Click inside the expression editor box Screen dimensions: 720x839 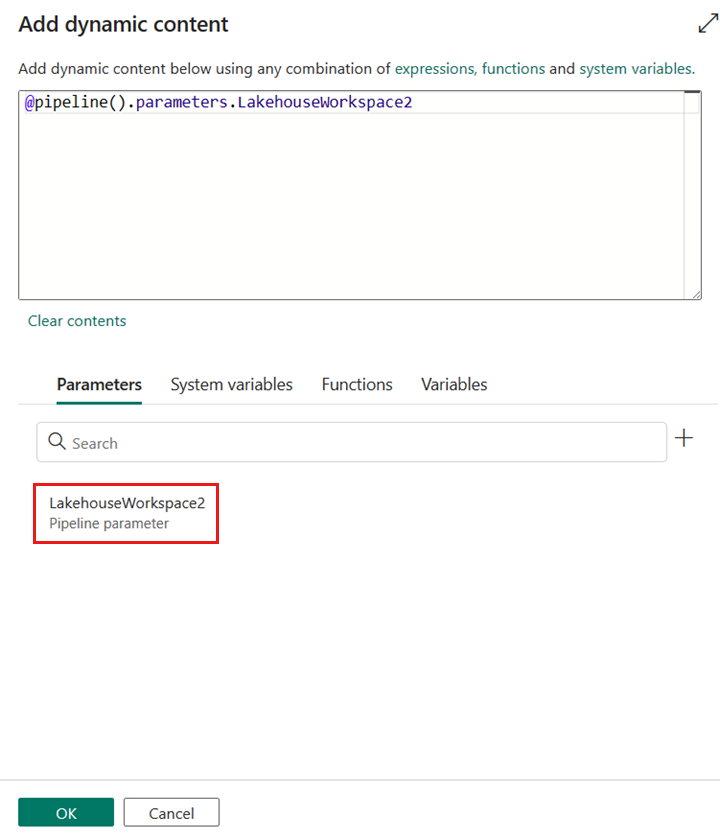click(x=359, y=195)
